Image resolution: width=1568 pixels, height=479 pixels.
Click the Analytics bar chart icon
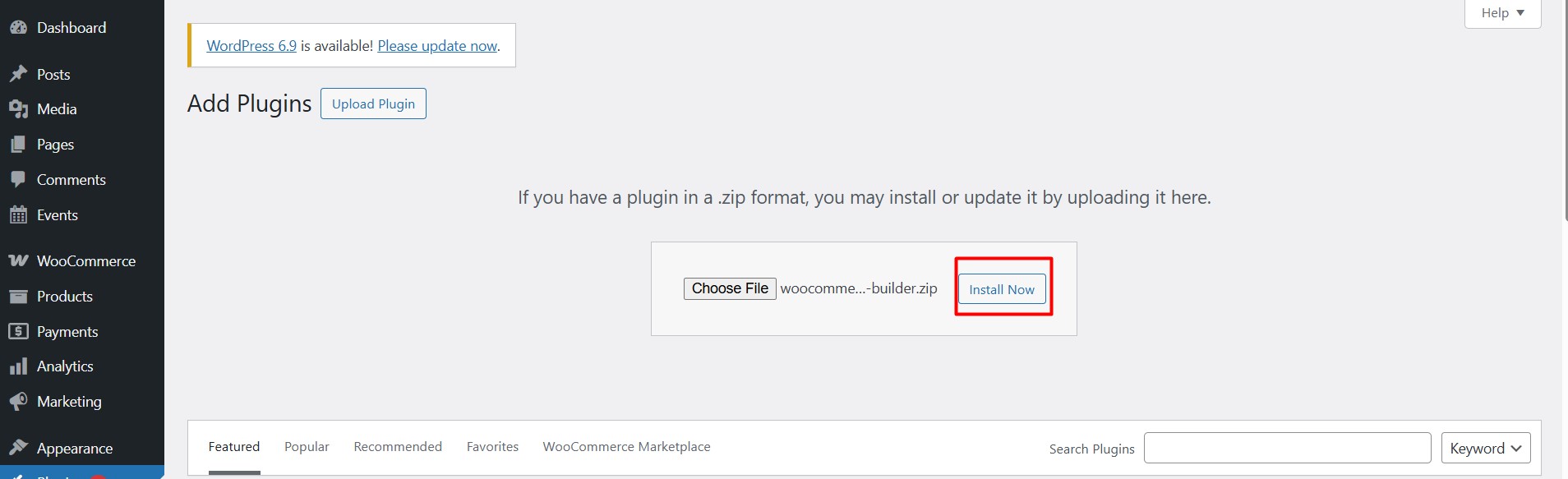tap(18, 366)
